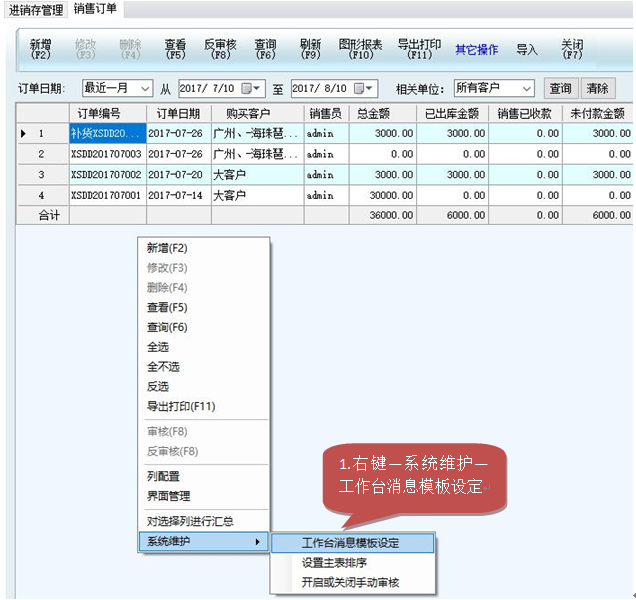636x600 pixels.
Task: Click the 新增 (F2) toolbar button
Action: (x=40, y=50)
